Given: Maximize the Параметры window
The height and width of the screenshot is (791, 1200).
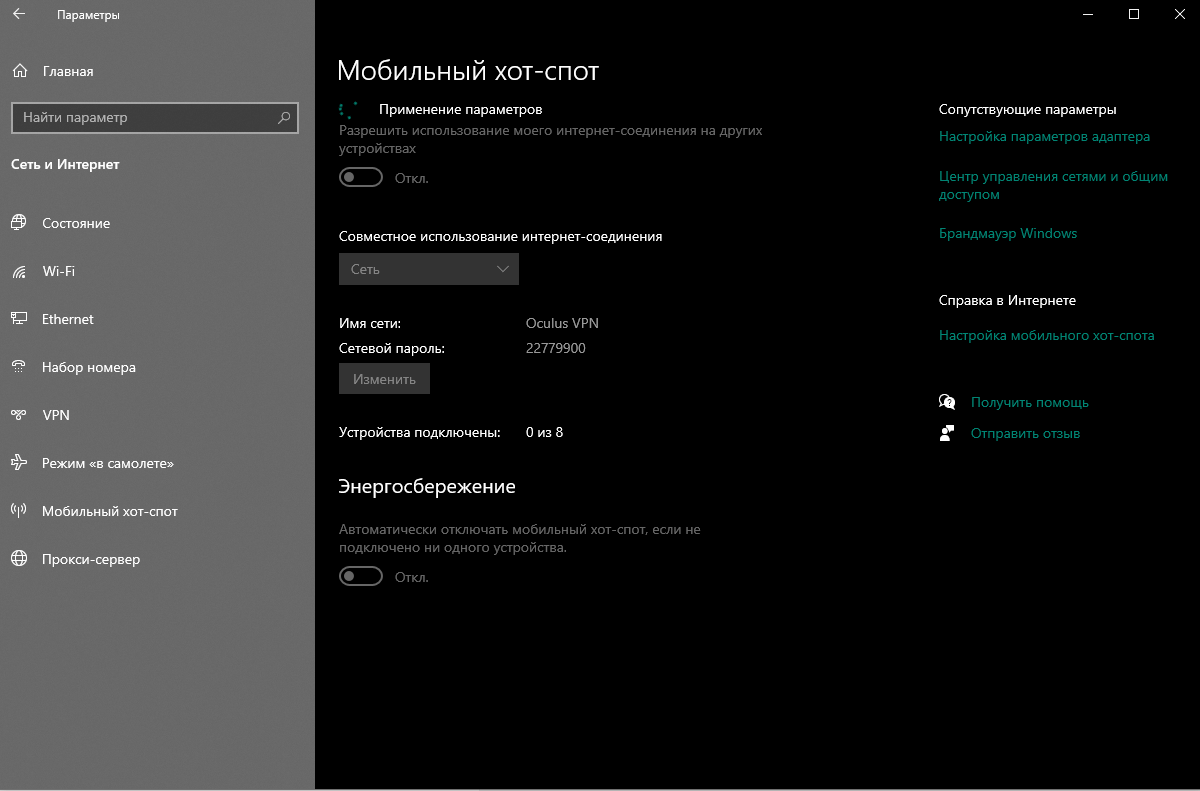Looking at the screenshot, I should pos(1134,15).
